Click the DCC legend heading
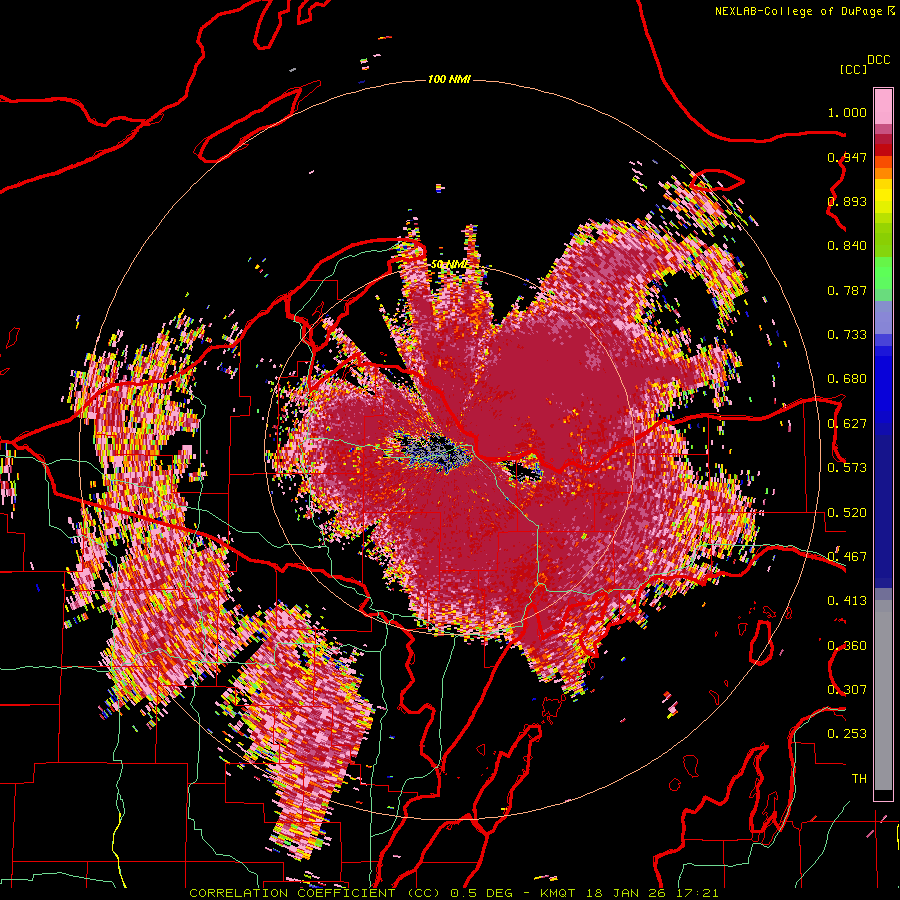The width and height of the screenshot is (900, 900). [x=879, y=60]
